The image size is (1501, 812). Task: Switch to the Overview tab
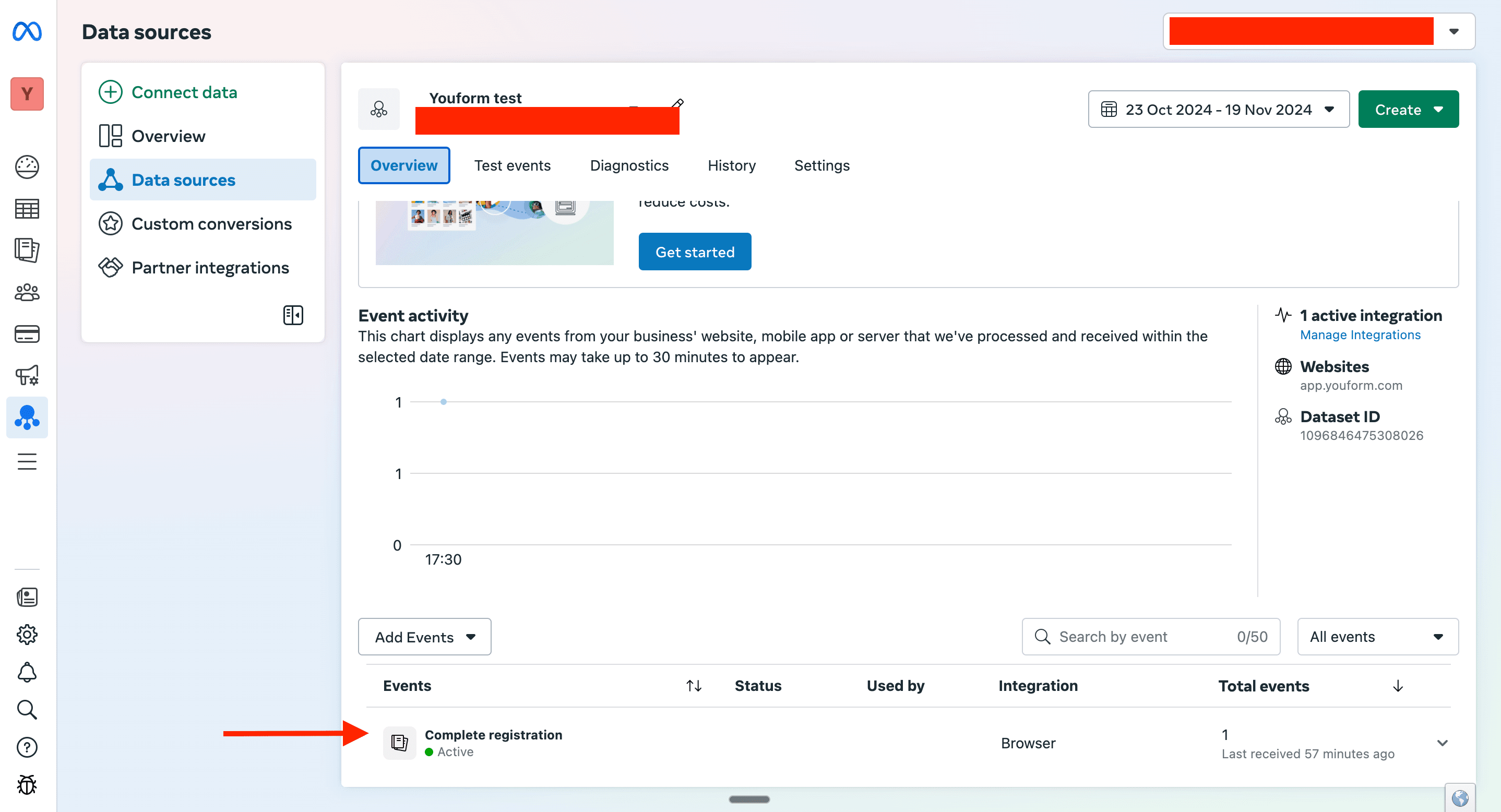click(x=404, y=165)
